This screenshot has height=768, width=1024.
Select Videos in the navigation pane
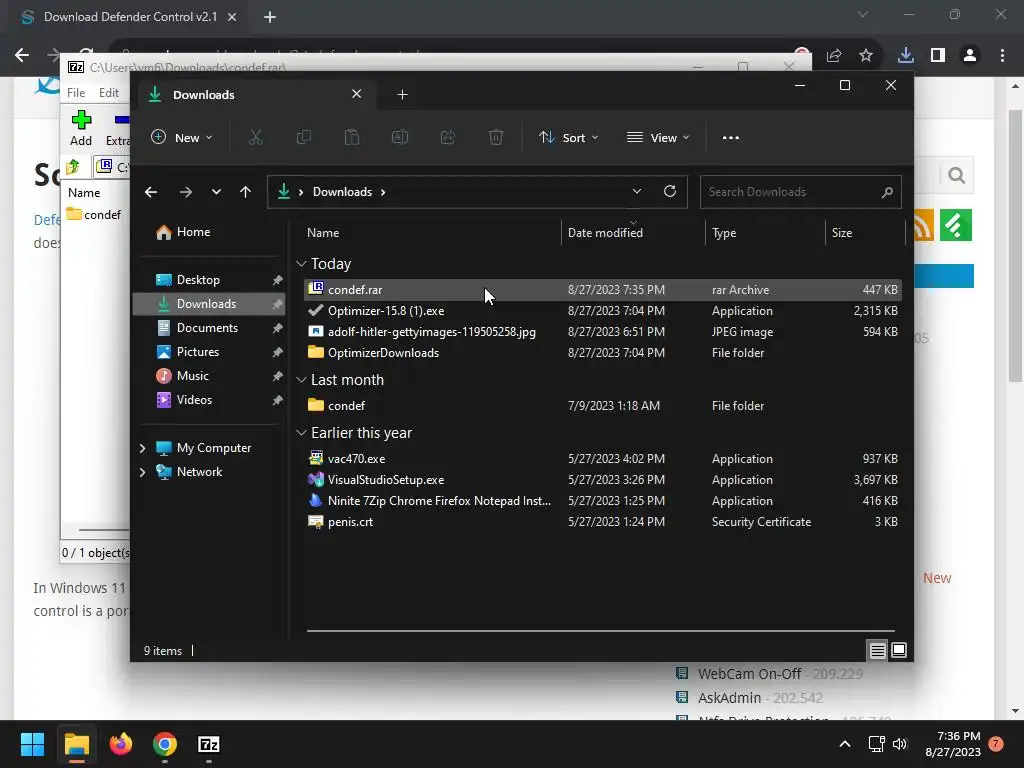pyautogui.click(x=209, y=400)
